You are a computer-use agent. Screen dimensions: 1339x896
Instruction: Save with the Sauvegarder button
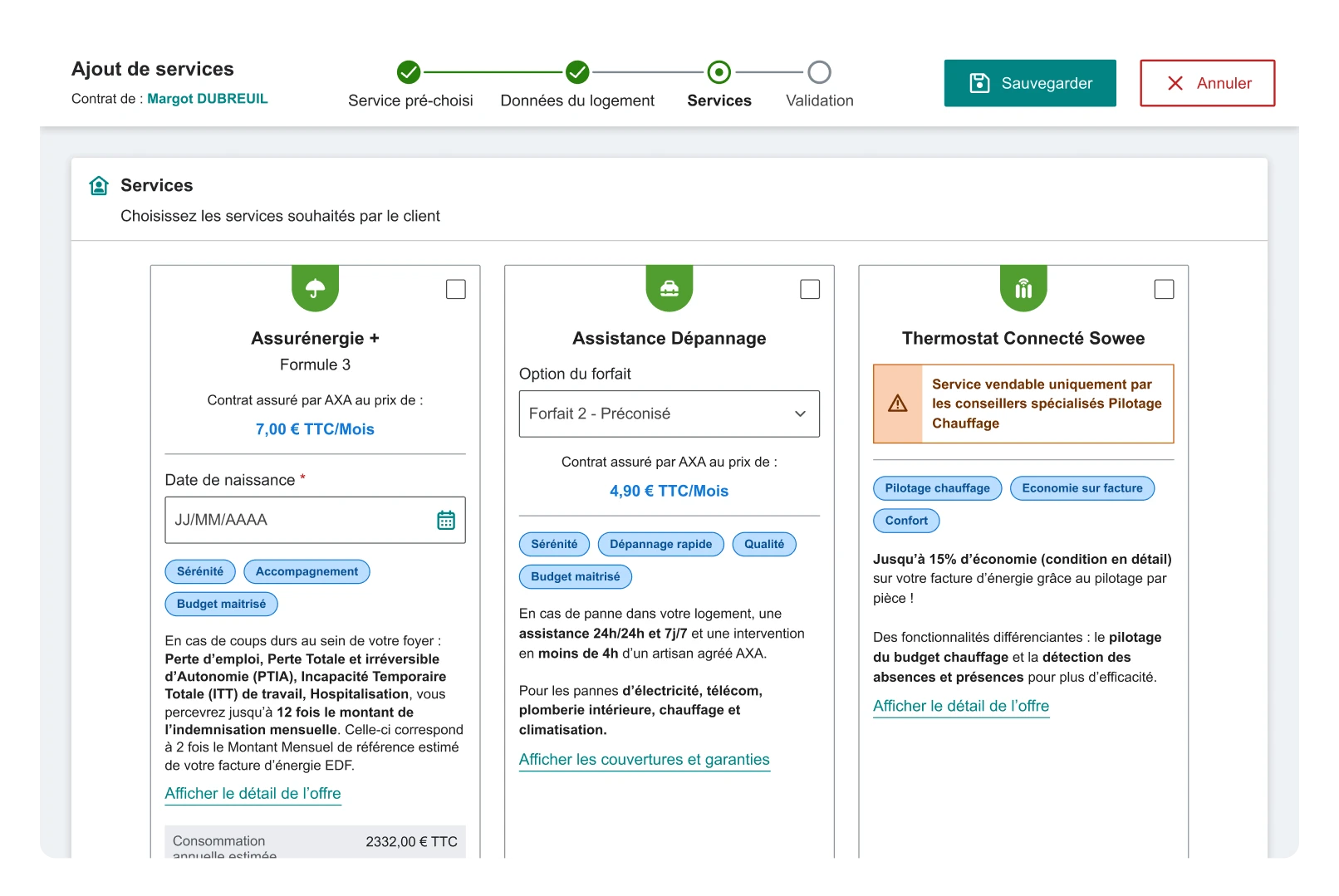pos(1030,83)
